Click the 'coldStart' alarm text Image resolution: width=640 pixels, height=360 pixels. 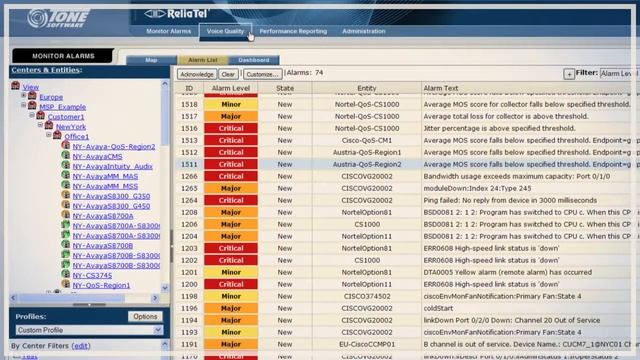[438, 308]
